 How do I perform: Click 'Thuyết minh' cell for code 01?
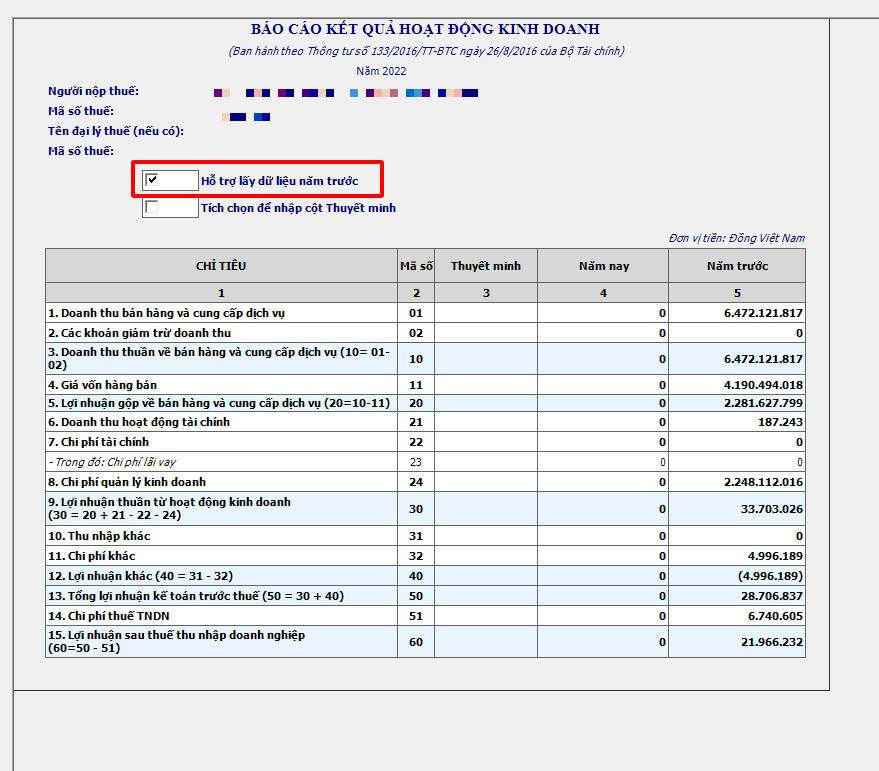coord(485,313)
